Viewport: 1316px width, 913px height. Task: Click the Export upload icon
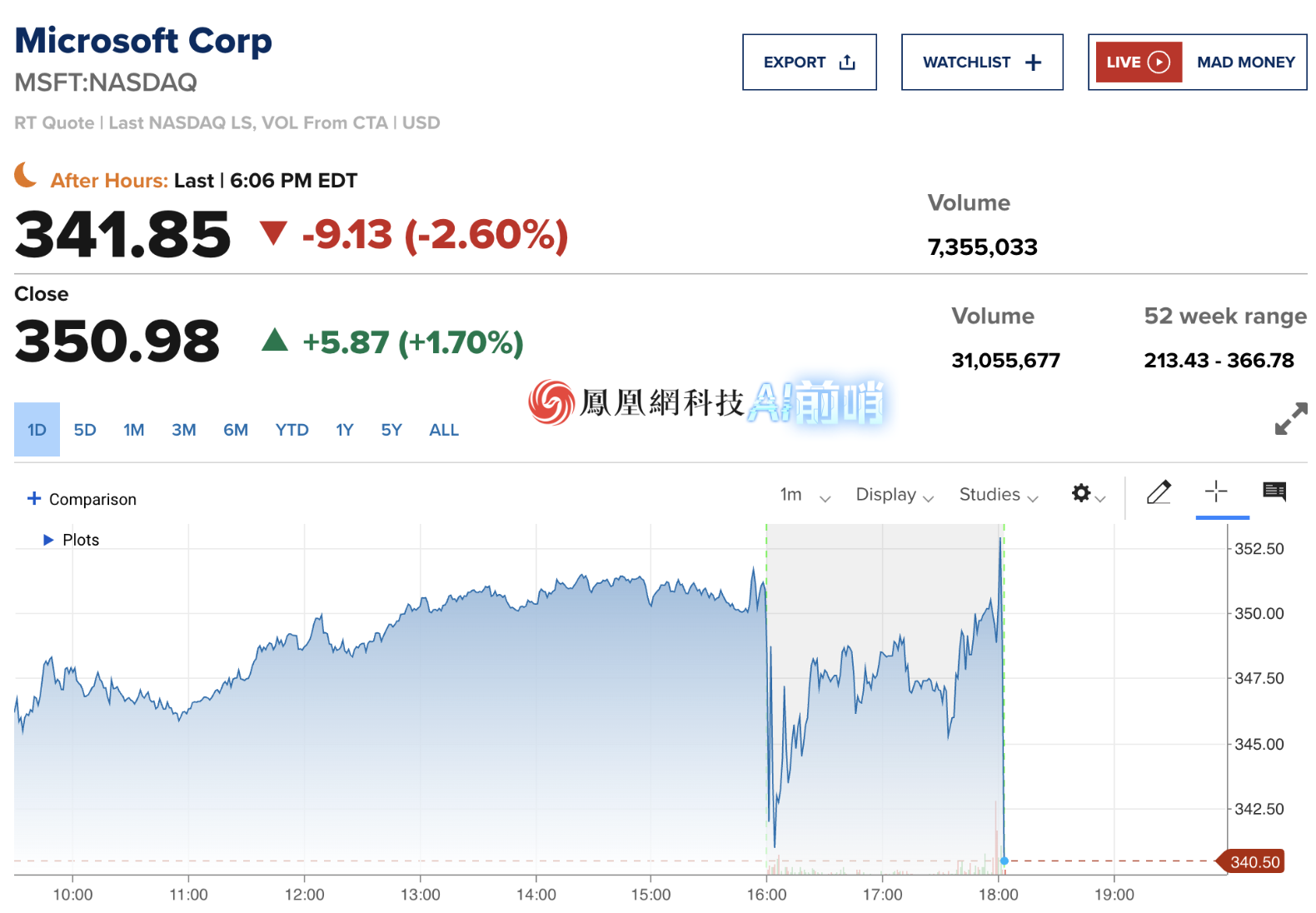(x=846, y=61)
